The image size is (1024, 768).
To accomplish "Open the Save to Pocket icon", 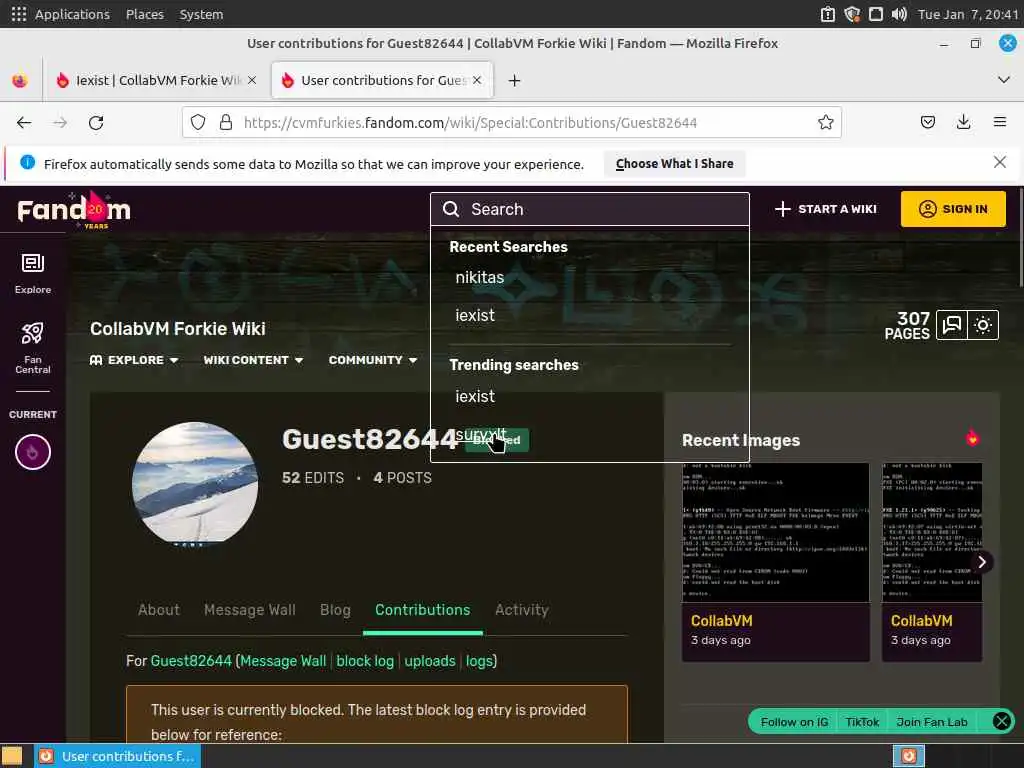I will 927,122.
